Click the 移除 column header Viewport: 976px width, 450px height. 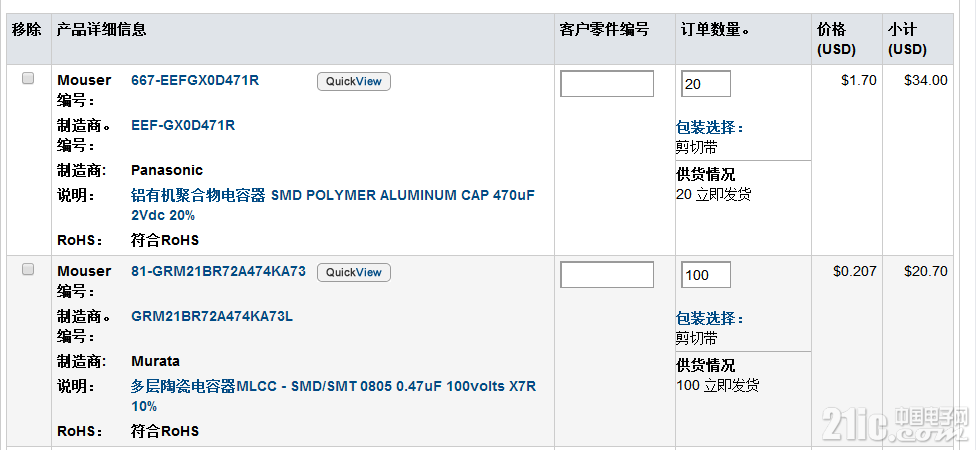pos(27,29)
